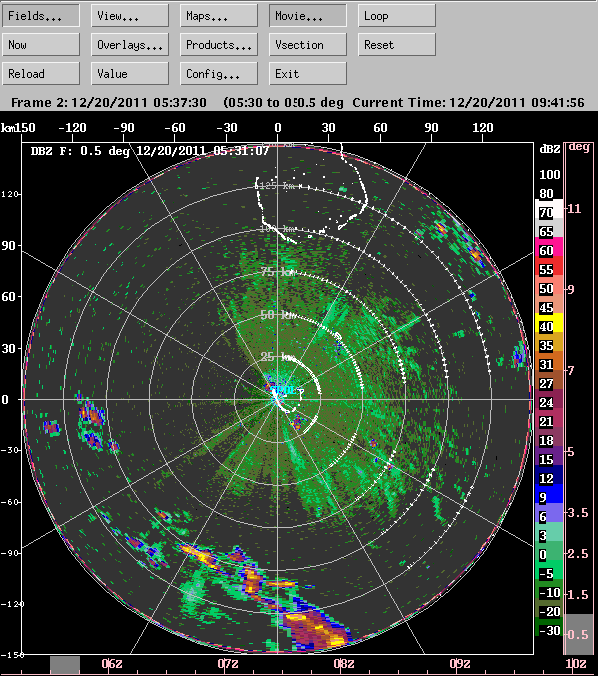Select the 2.5 deg elevation tilt

pos(578,554)
